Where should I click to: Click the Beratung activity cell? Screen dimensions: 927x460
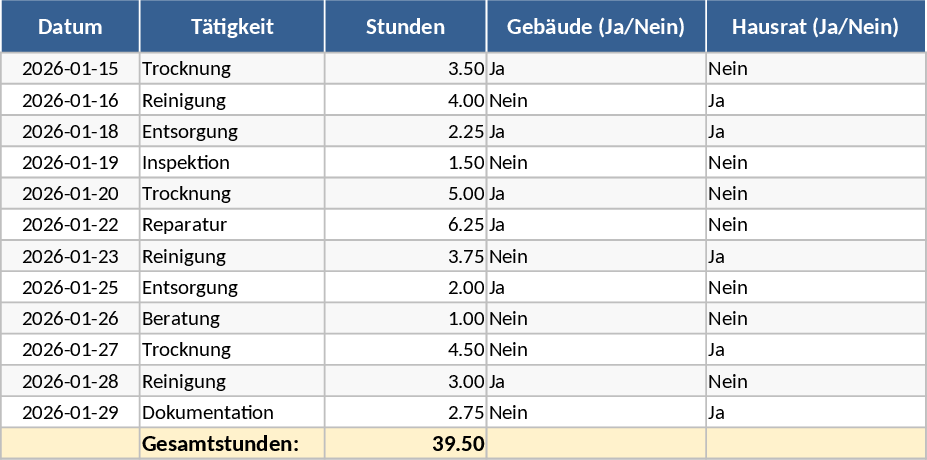pos(232,319)
